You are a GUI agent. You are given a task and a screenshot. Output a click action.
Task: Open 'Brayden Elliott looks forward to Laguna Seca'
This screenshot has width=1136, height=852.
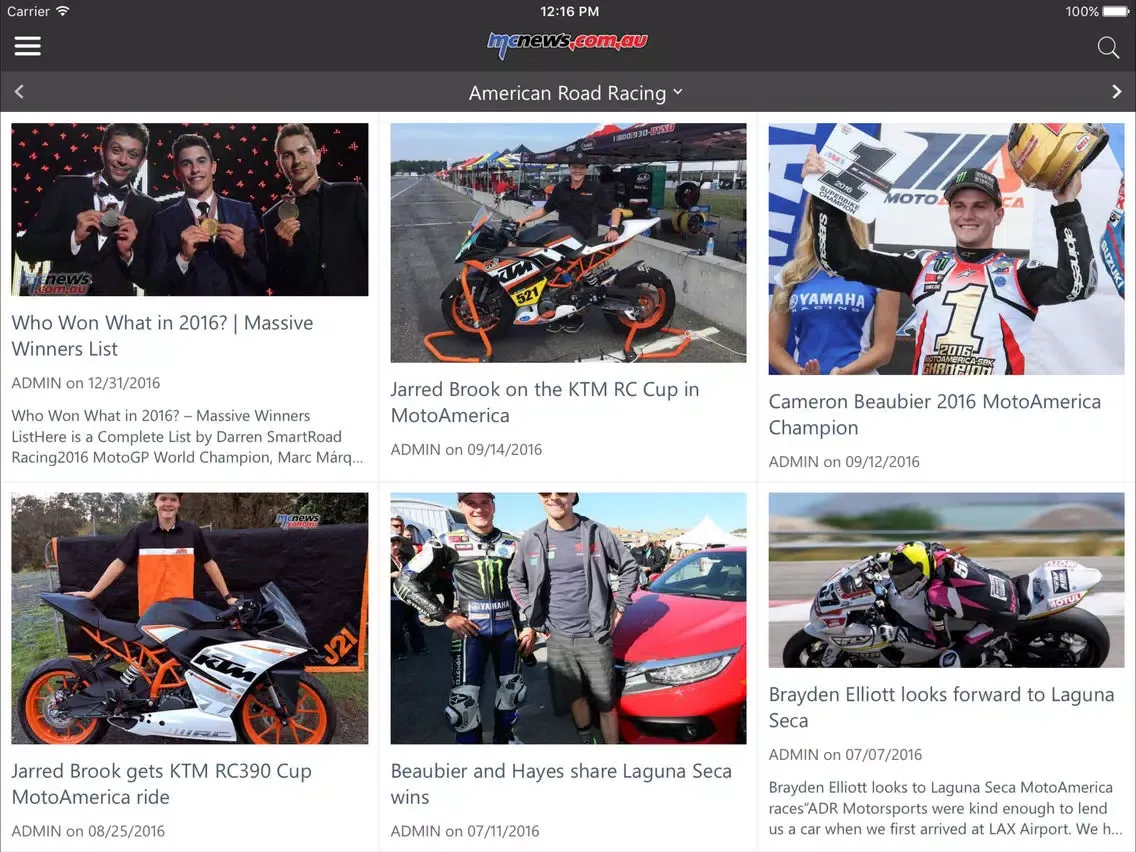pos(941,707)
